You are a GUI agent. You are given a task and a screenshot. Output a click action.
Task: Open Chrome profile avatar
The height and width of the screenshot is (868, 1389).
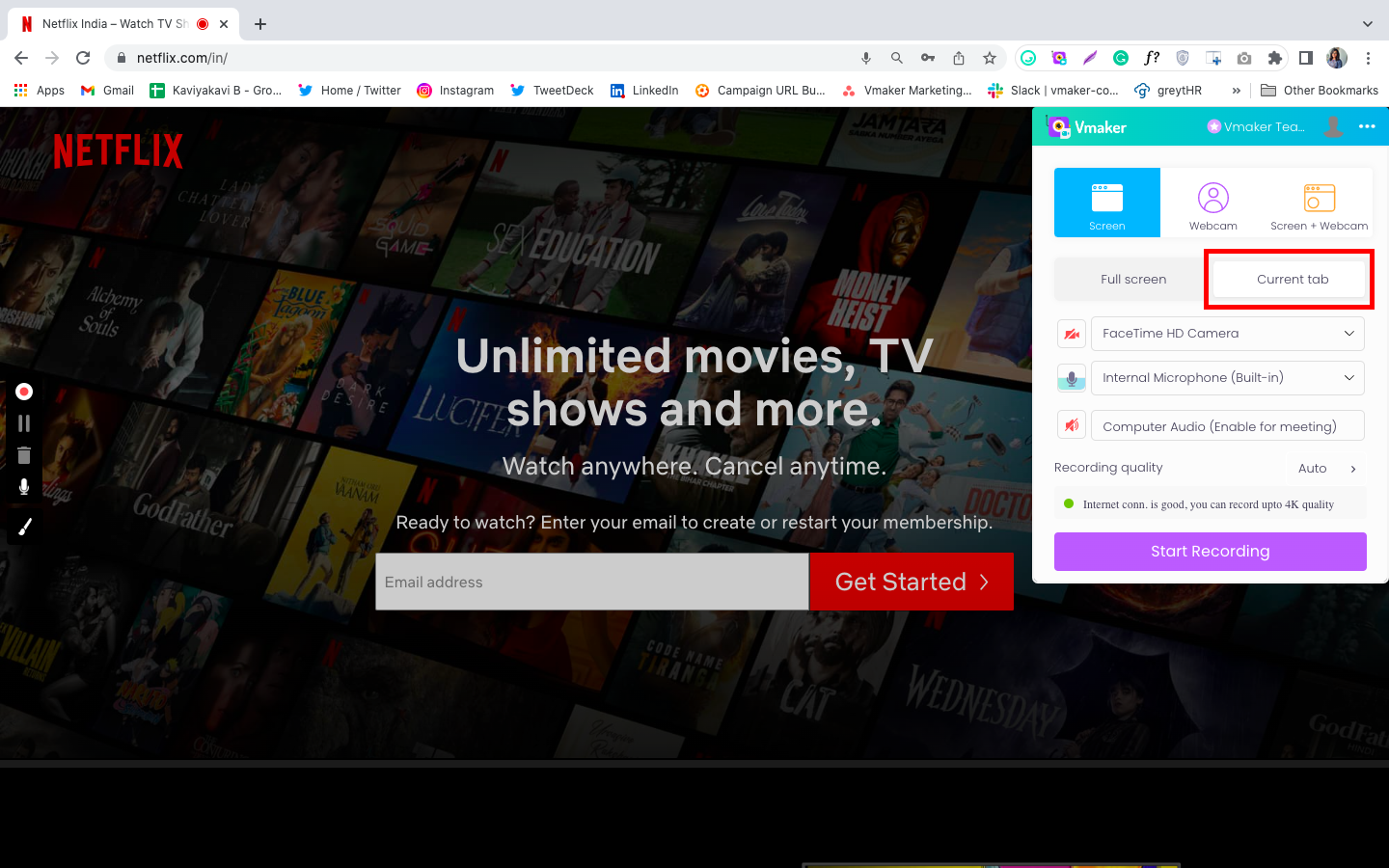click(x=1337, y=58)
